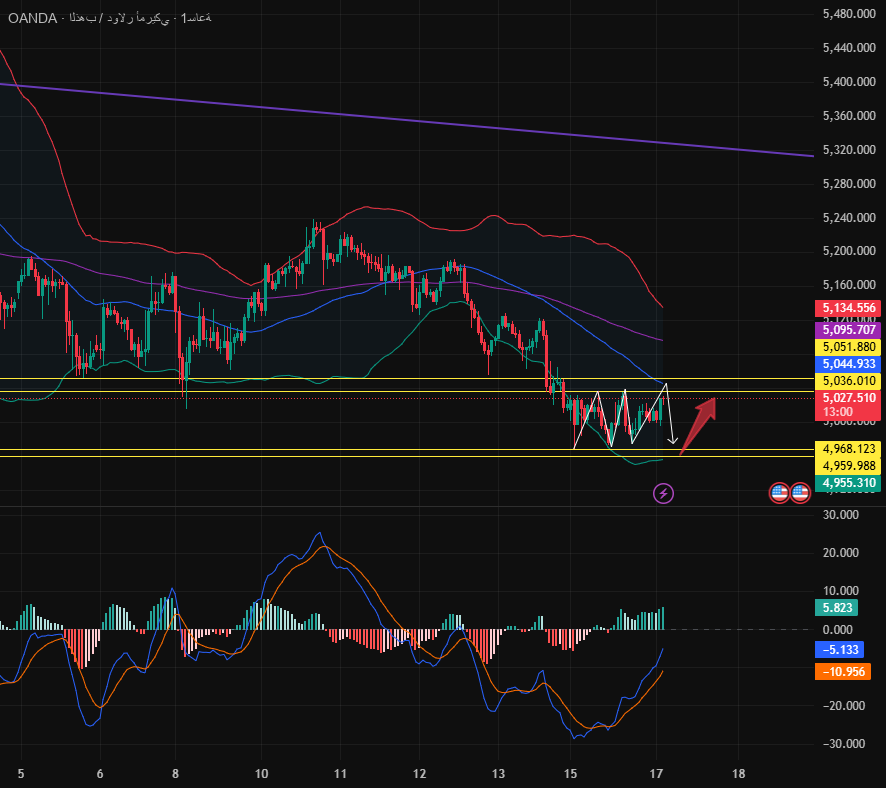886x788 pixels.
Task: Click date 10 on the time axis
Action: (260, 774)
